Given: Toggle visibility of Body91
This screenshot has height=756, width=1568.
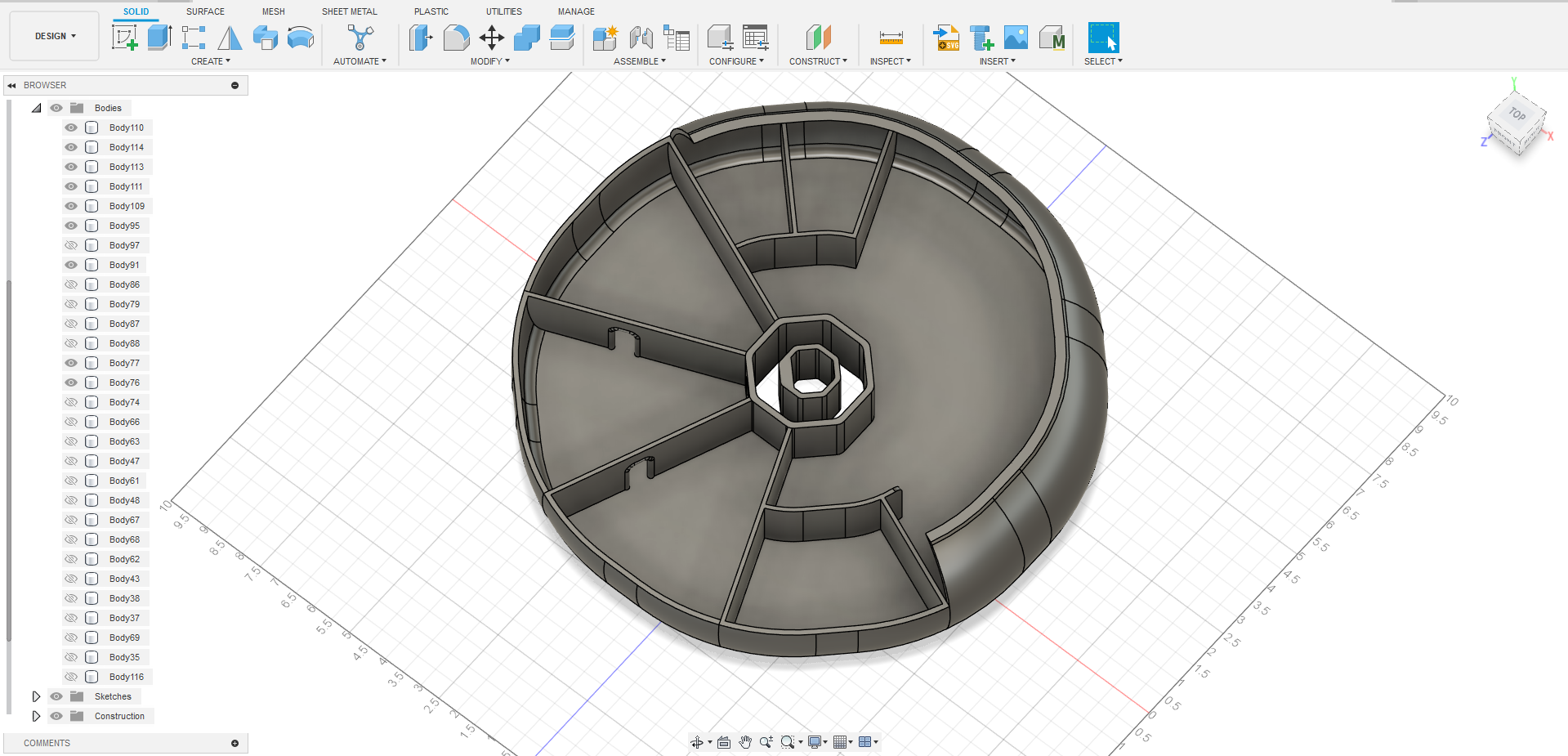Looking at the screenshot, I should [71, 265].
